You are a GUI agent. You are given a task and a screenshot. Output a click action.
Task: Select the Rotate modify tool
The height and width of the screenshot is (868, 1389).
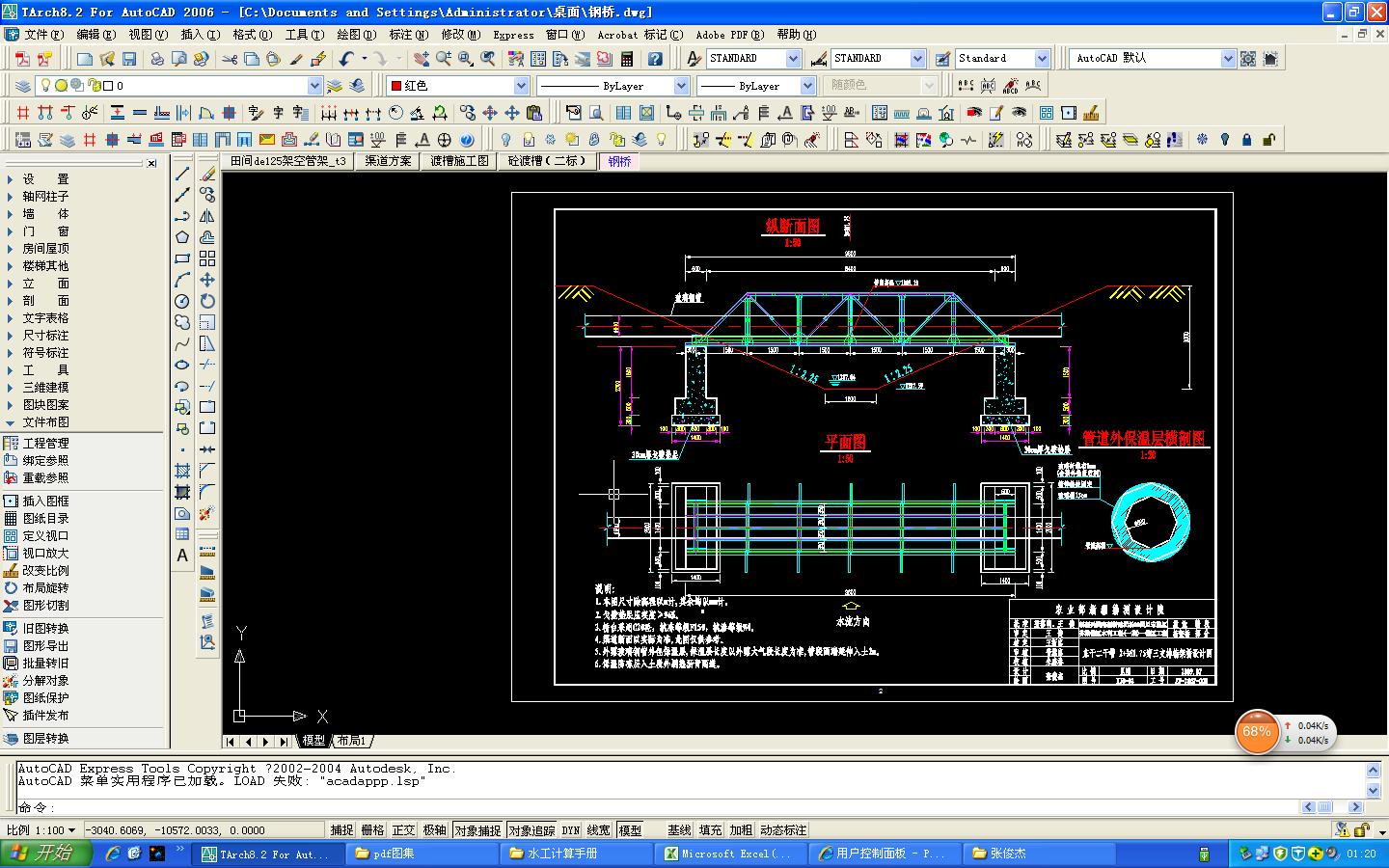point(207,301)
